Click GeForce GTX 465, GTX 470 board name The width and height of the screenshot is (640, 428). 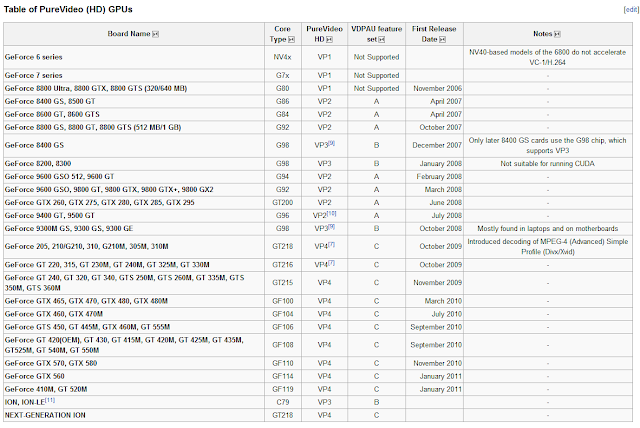pyautogui.click(x=86, y=301)
